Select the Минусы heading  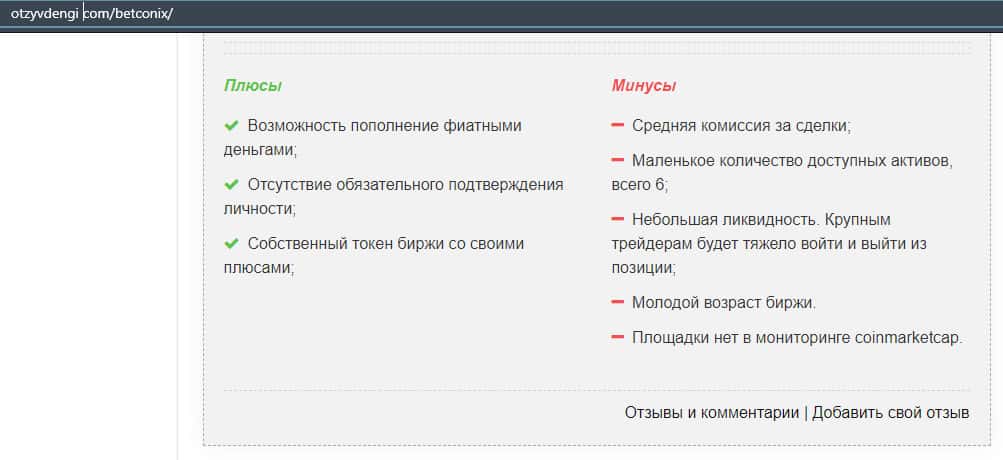pos(644,86)
